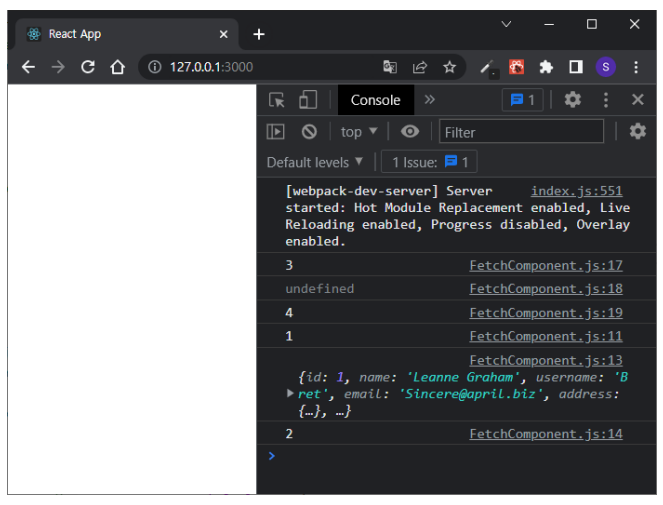The height and width of the screenshot is (505, 663).
Task: Select the 'undefined' console log entry
Action: 320,289
